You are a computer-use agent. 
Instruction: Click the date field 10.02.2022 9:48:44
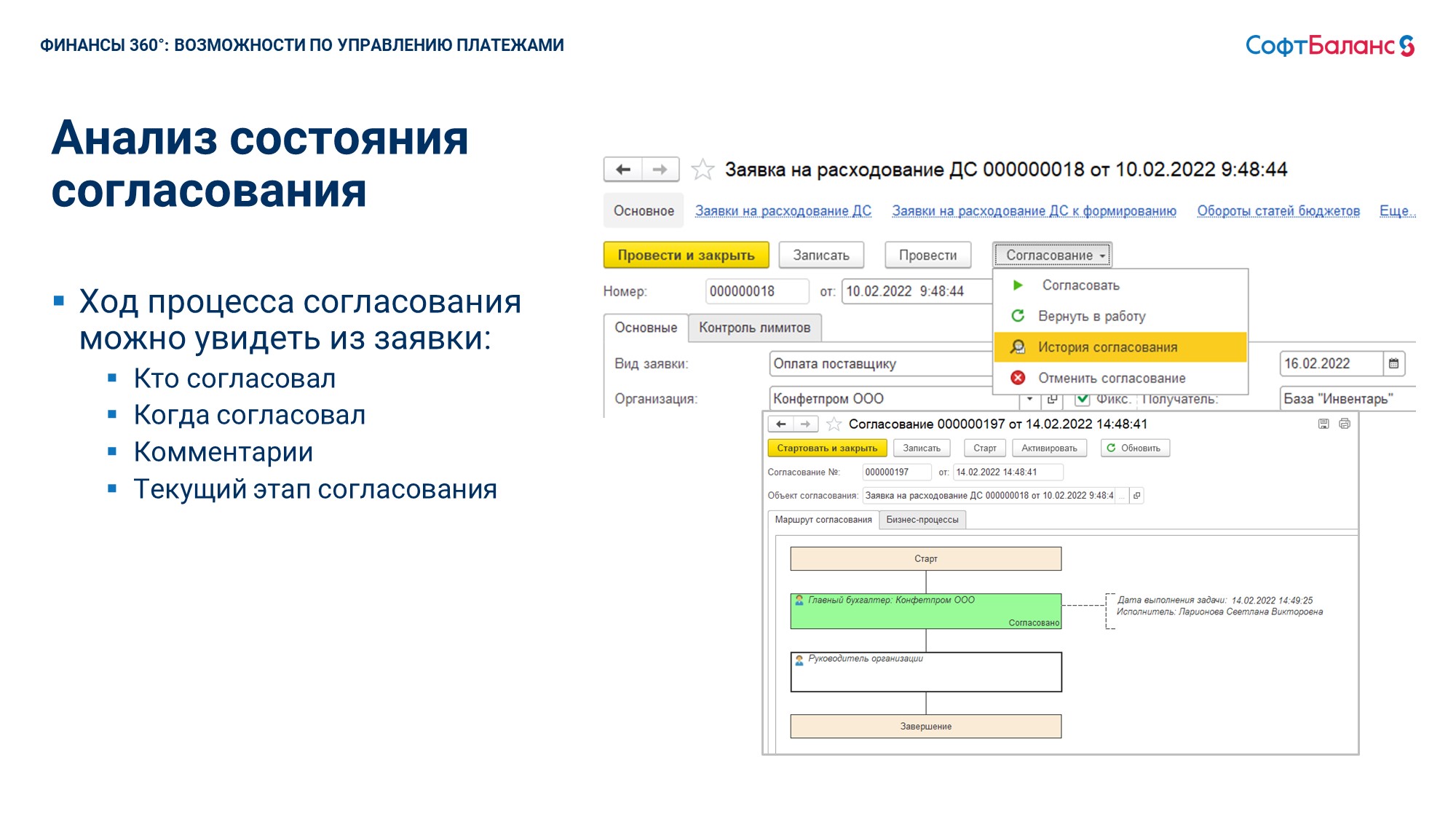tap(917, 291)
